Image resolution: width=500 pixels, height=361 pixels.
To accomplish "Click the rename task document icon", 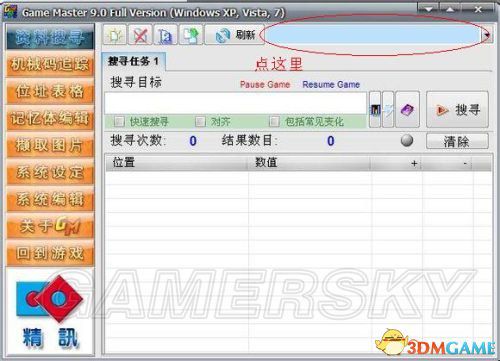I will (x=166, y=35).
